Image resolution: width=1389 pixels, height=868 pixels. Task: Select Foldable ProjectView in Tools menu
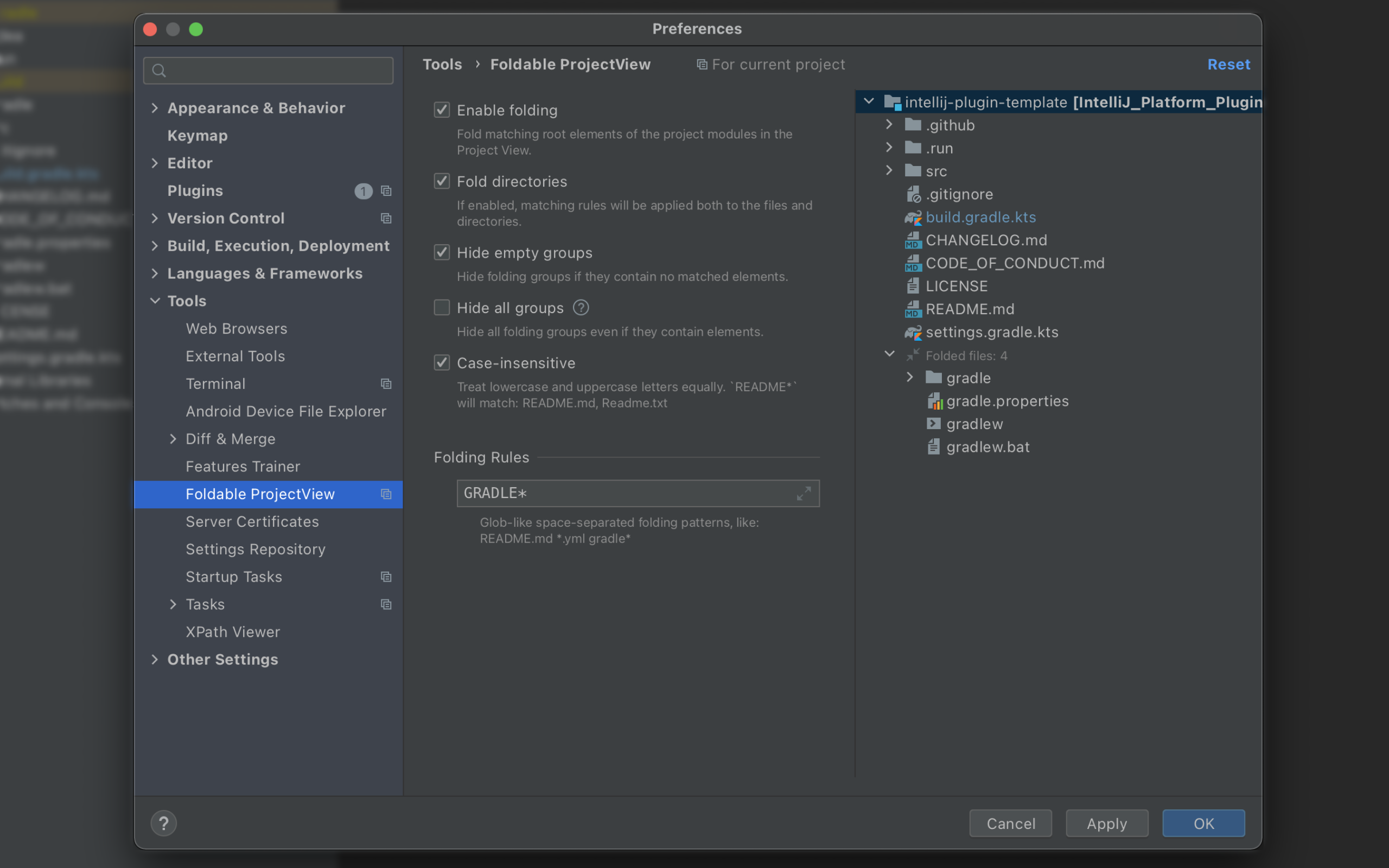260,494
